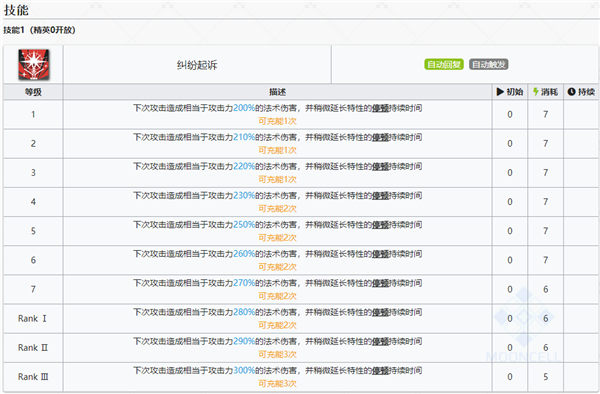This screenshot has width=600, height=394.
Task: Select the Rank Ⅲ level cell
Action: coord(33,377)
